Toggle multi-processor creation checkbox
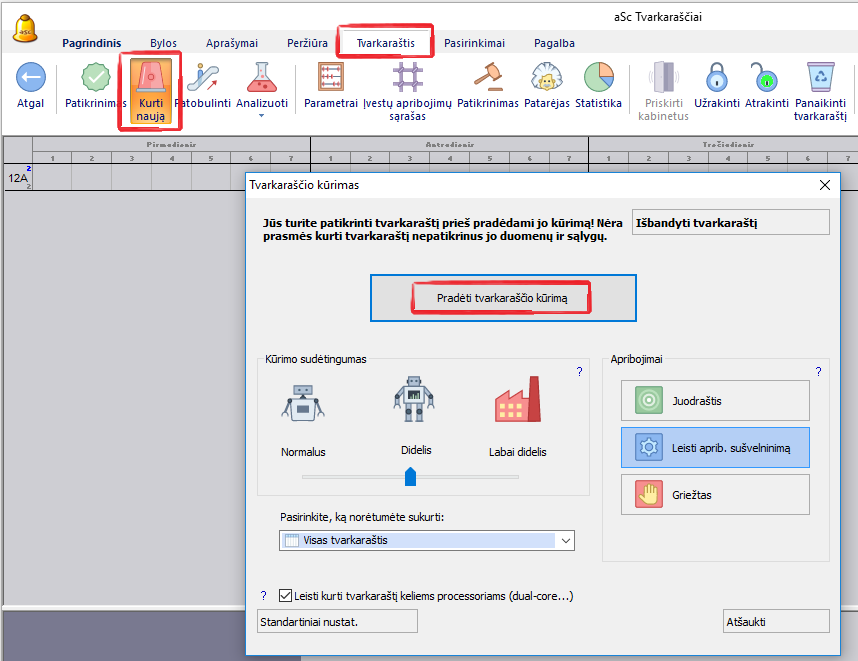The width and height of the screenshot is (858, 661). (x=286, y=596)
